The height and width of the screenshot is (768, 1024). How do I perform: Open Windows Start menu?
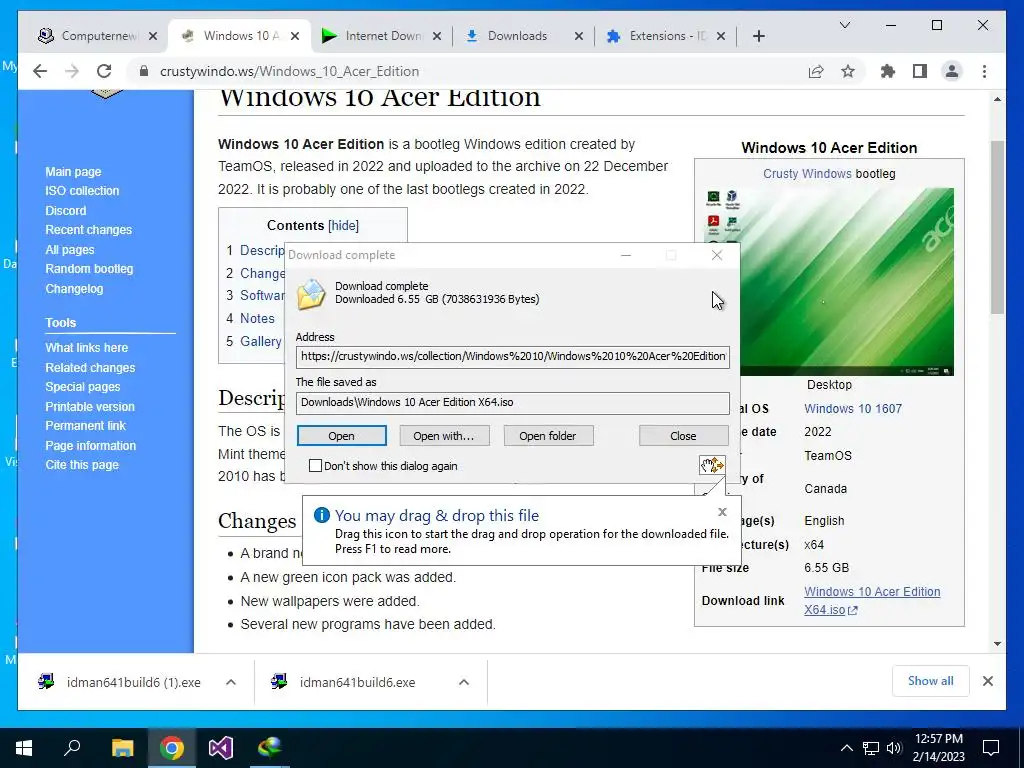point(24,748)
